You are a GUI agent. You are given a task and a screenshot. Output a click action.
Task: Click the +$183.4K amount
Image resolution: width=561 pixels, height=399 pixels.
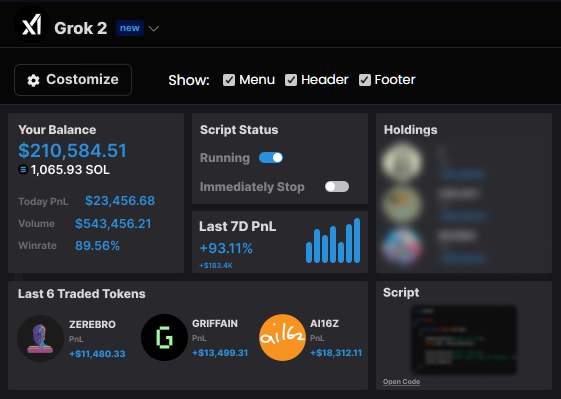(216, 266)
